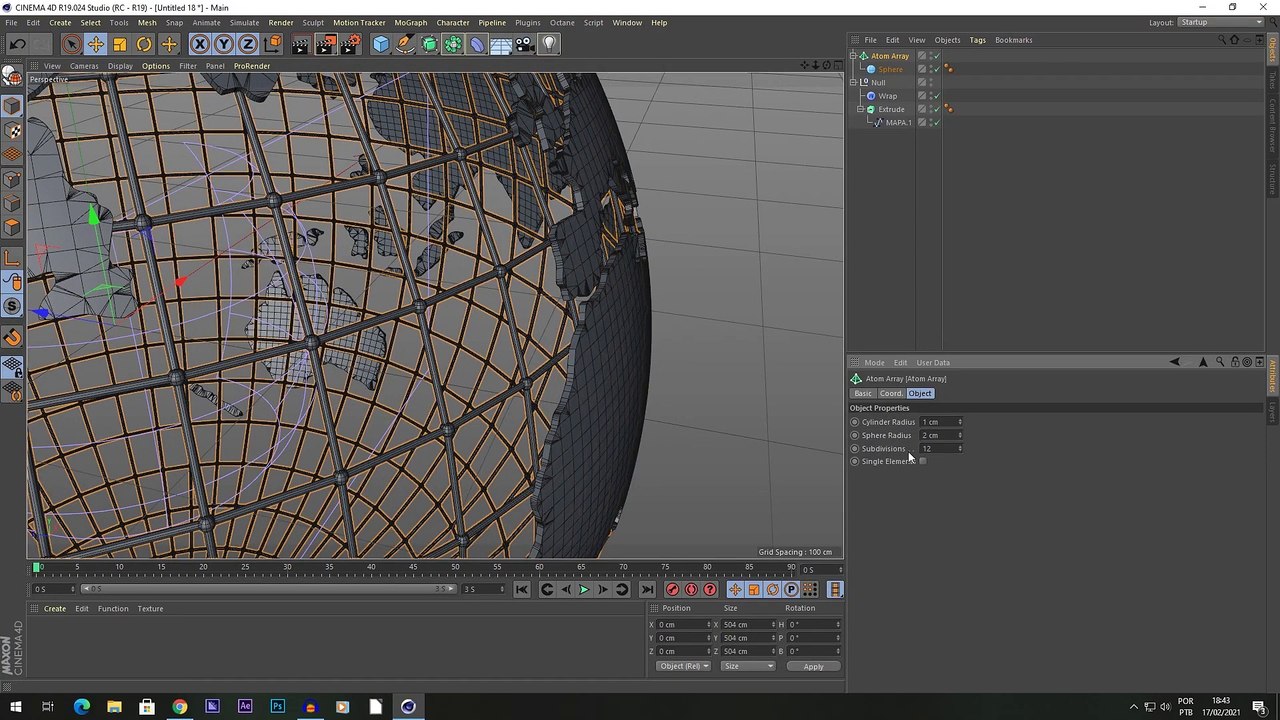The width and height of the screenshot is (1280, 720).
Task: Select the MAPA.1 spline object
Action: click(x=898, y=122)
